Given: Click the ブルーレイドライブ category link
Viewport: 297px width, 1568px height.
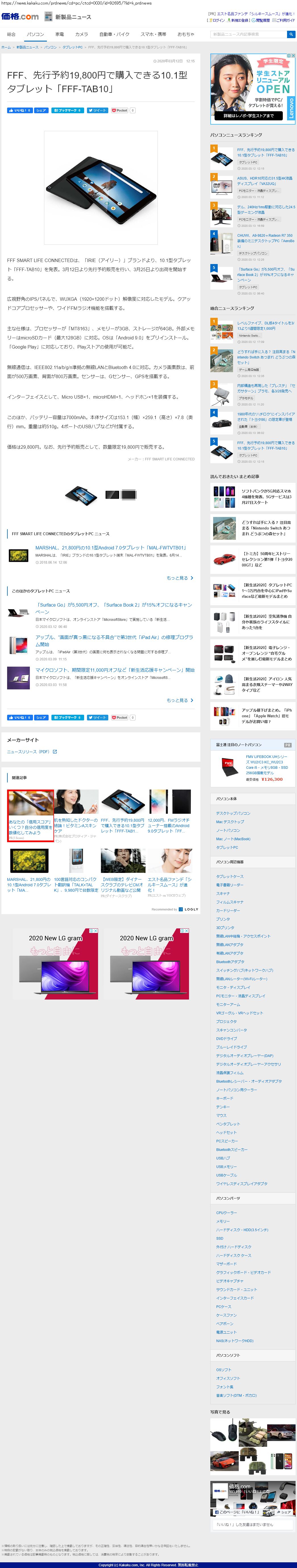Looking at the screenshot, I should (x=231, y=1047).
